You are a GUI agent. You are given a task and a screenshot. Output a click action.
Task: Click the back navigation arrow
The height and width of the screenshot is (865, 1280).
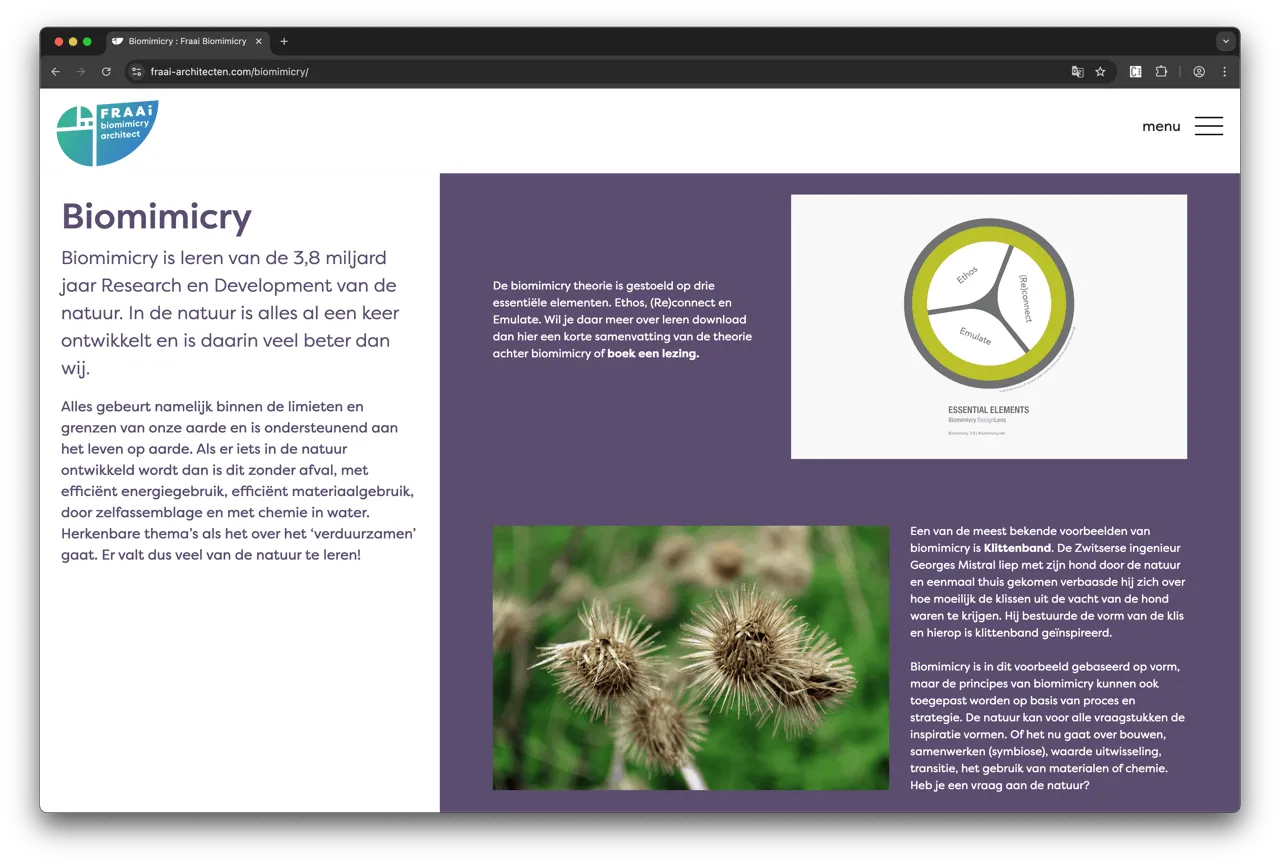55,72
